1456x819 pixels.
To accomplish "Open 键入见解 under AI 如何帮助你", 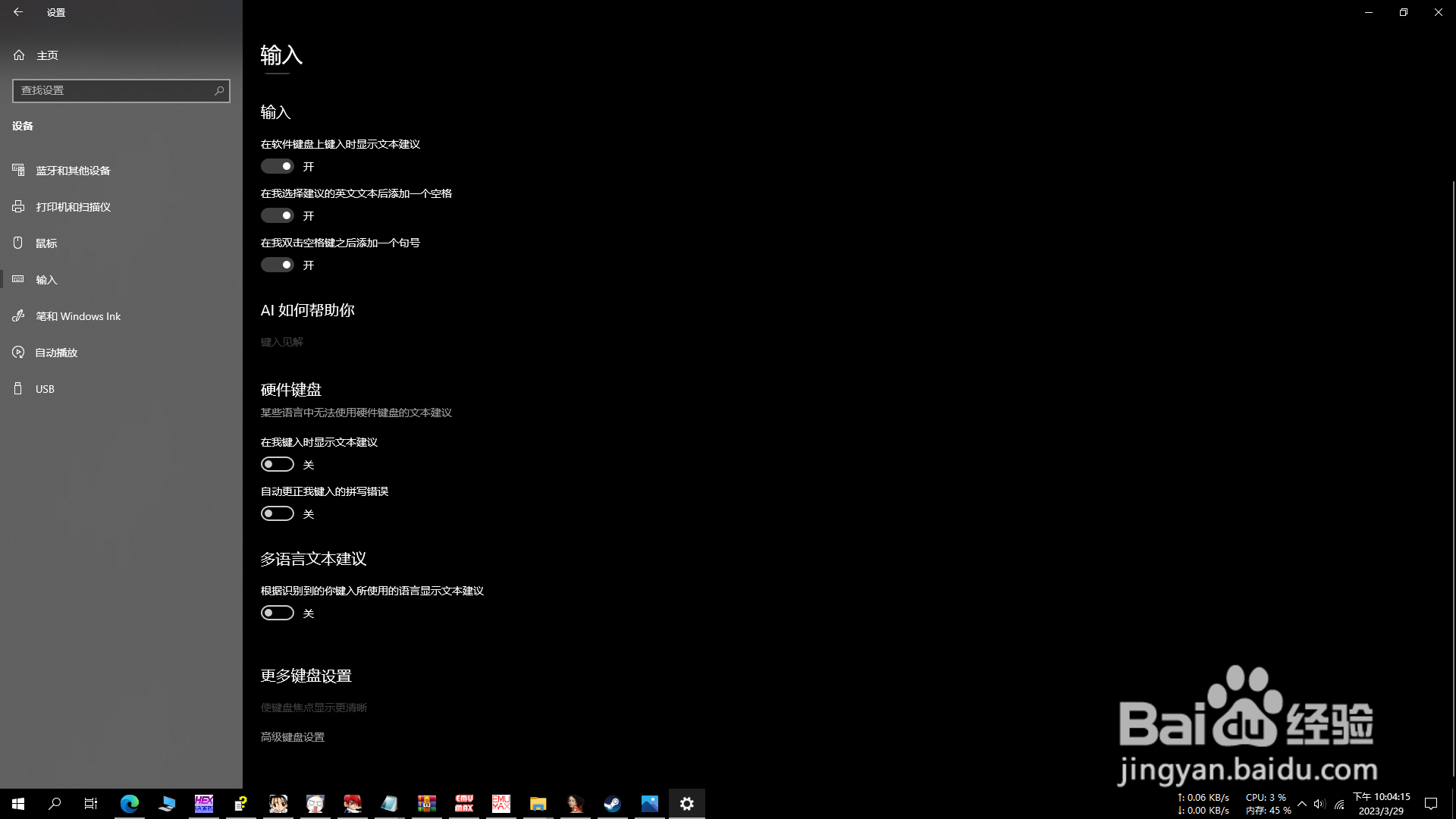I will (x=281, y=341).
